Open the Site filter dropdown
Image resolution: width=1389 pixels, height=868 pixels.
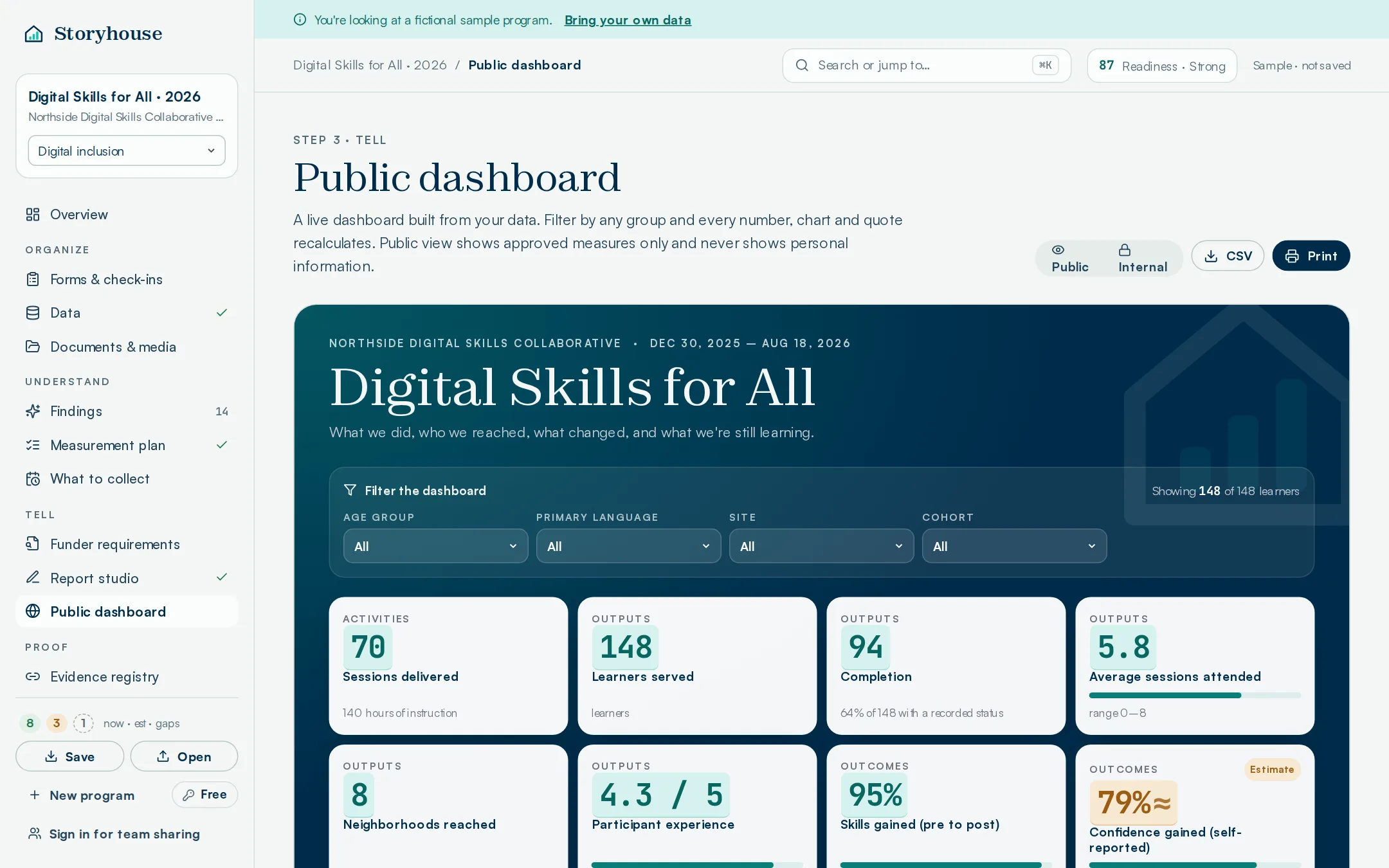(822, 546)
